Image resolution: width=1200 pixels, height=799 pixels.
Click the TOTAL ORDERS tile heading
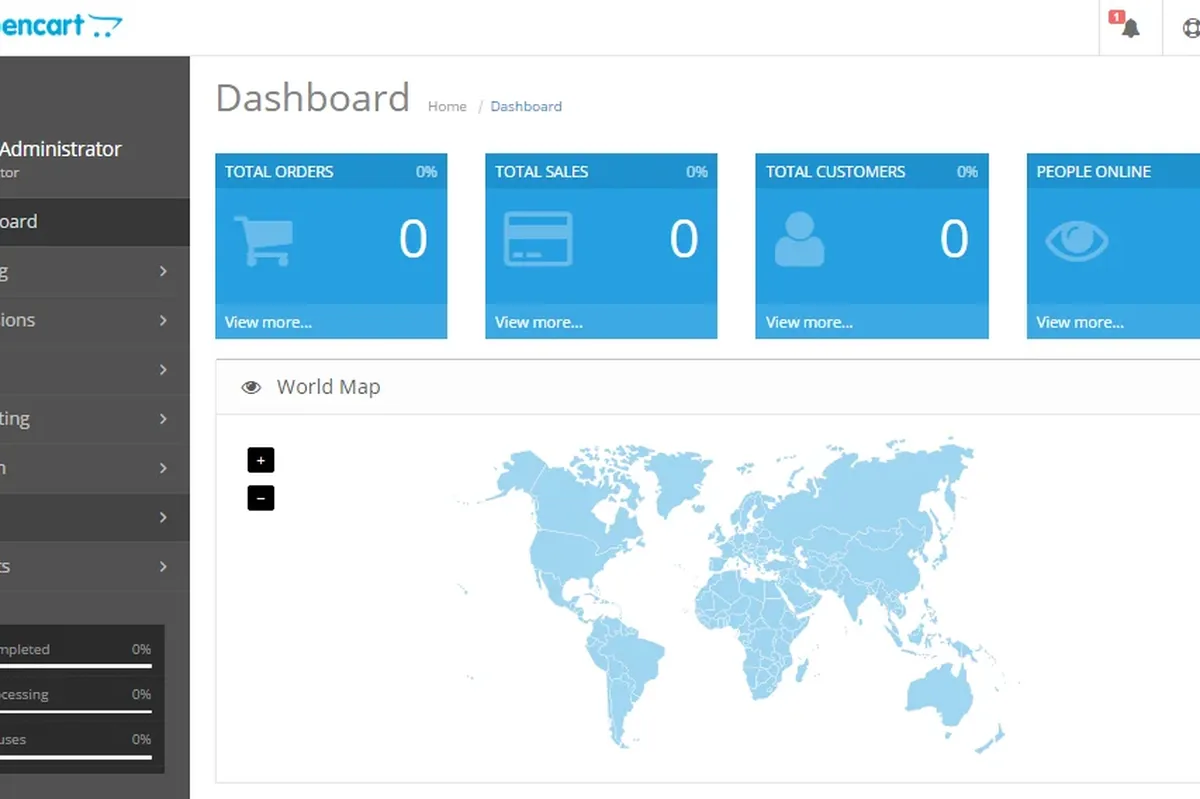(279, 172)
